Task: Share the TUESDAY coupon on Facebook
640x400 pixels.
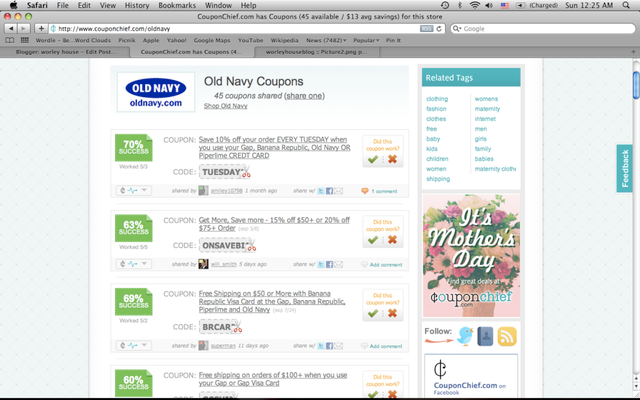Action: (x=329, y=191)
